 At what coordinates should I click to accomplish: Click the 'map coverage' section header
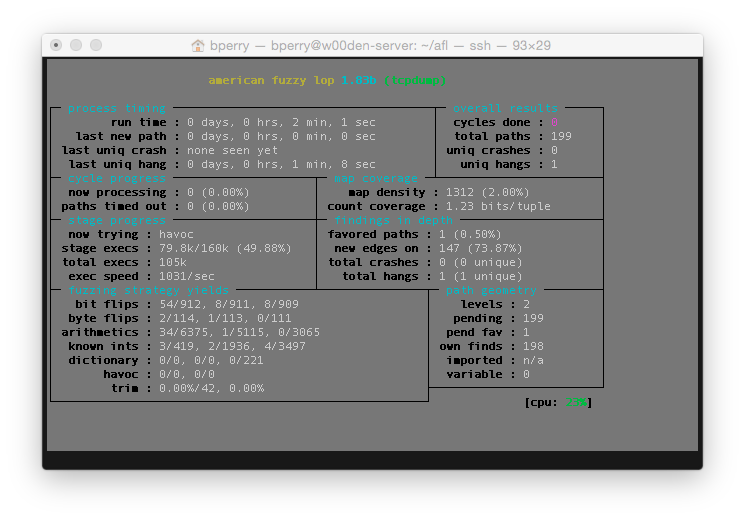[x=376, y=178]
